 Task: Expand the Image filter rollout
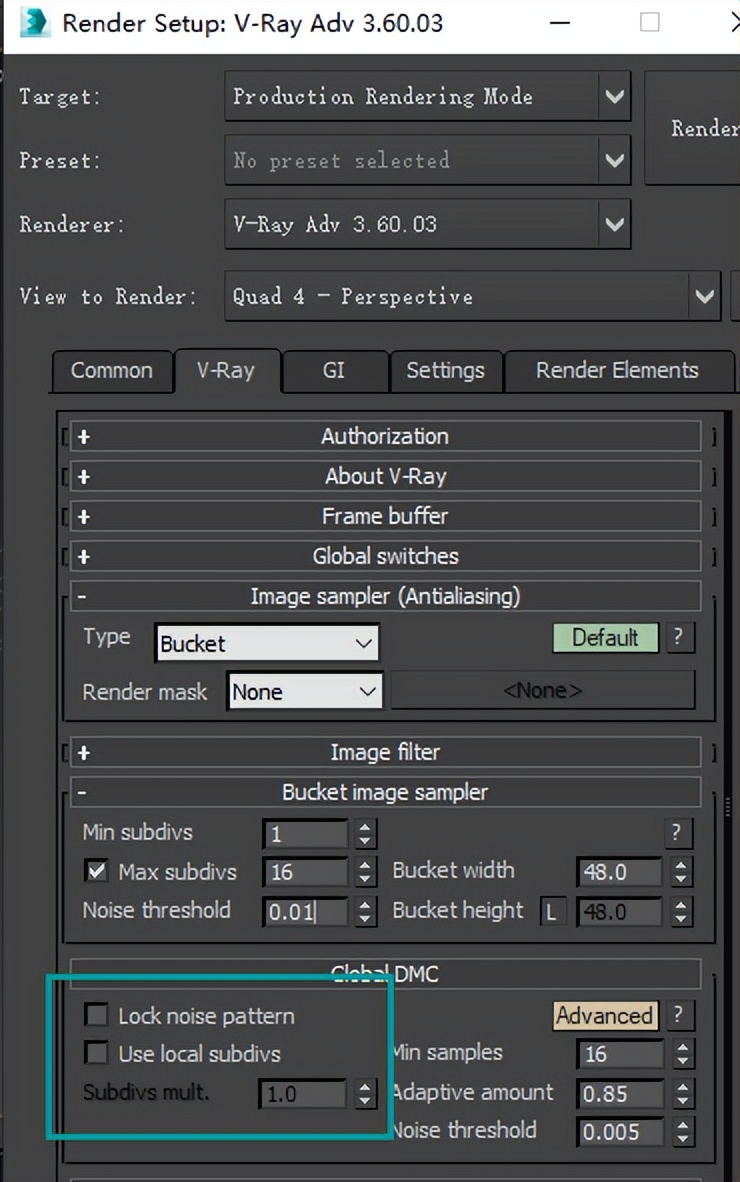(385, 752)
